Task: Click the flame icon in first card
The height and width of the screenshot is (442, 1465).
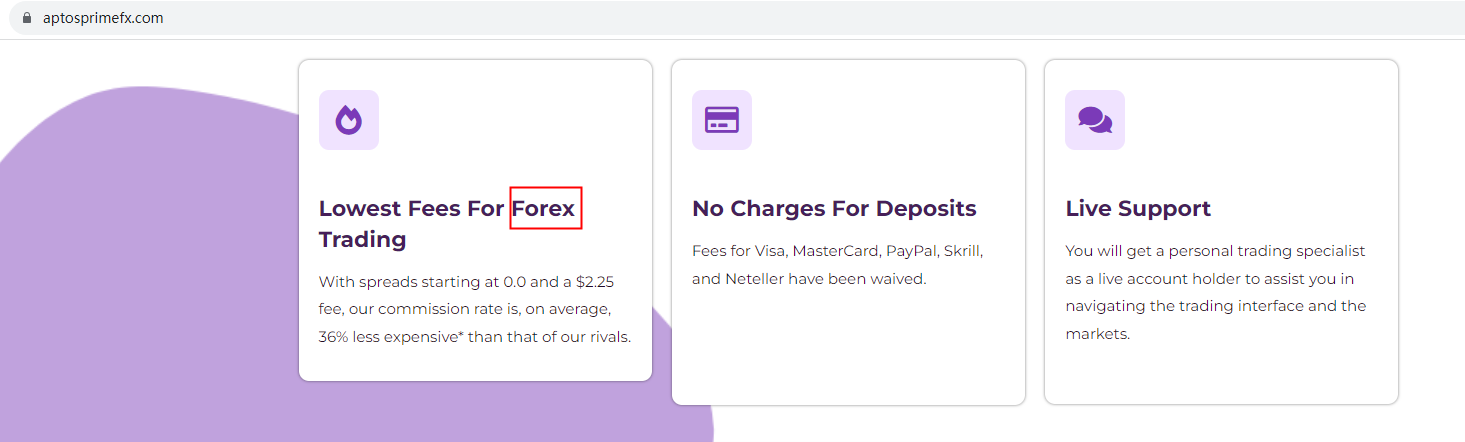Action: 348,120
